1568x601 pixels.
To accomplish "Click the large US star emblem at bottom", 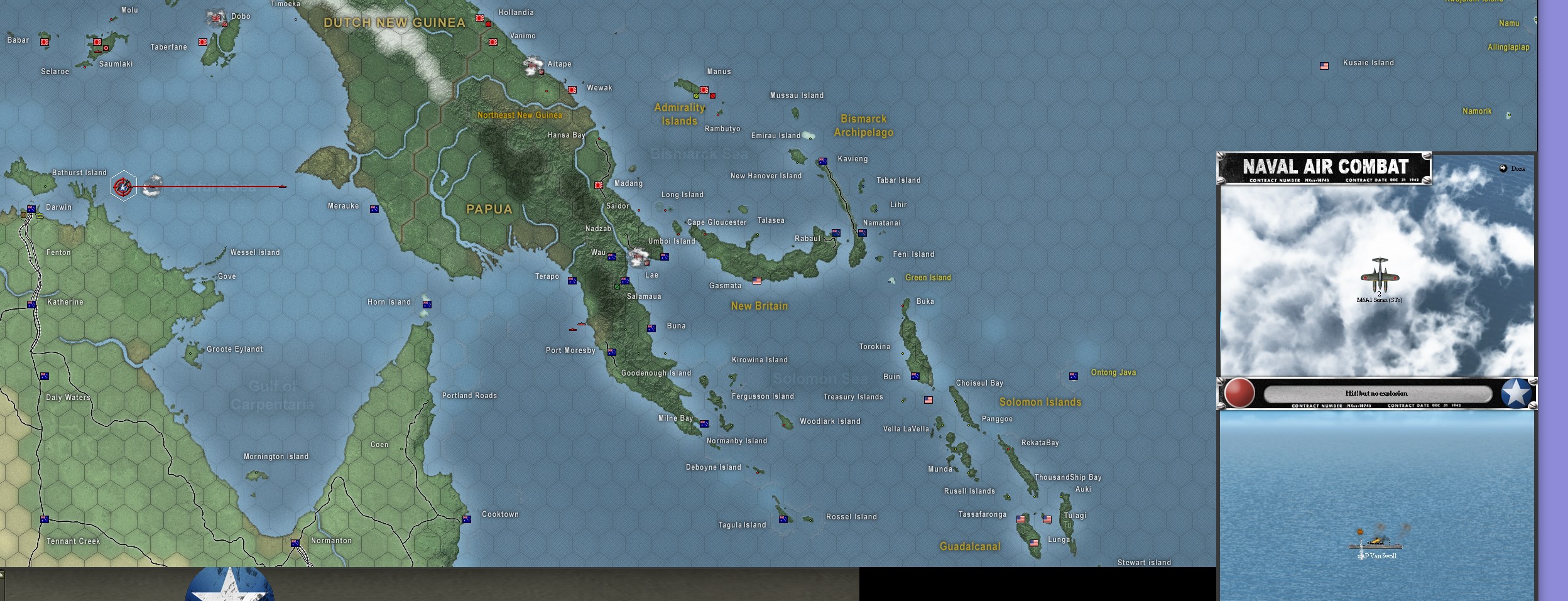I will tap(230, 584).
